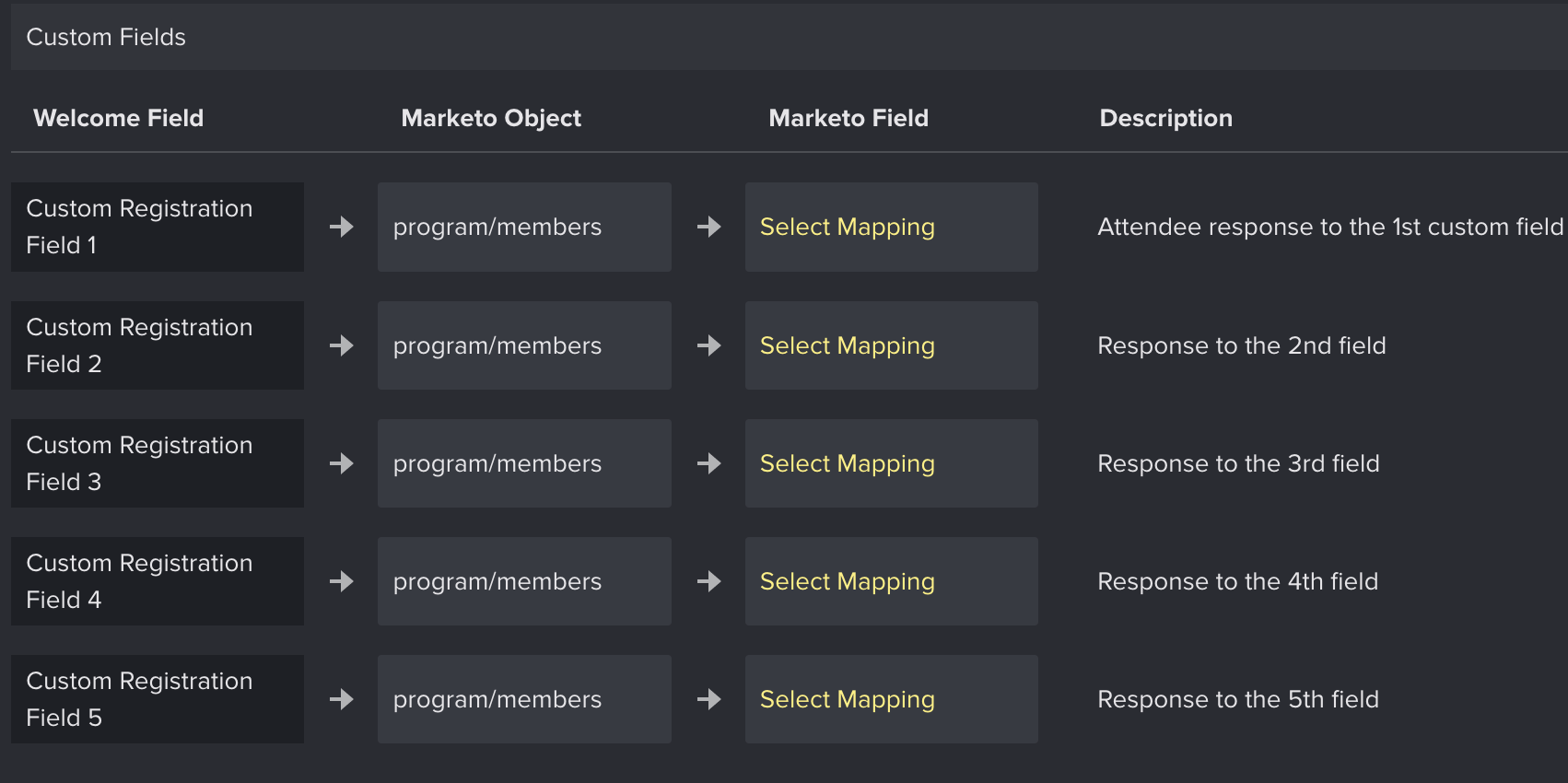Screen dimensions: 1568x783
Task: Click program/members object in Field 4 row
Action: click(524, 581)
